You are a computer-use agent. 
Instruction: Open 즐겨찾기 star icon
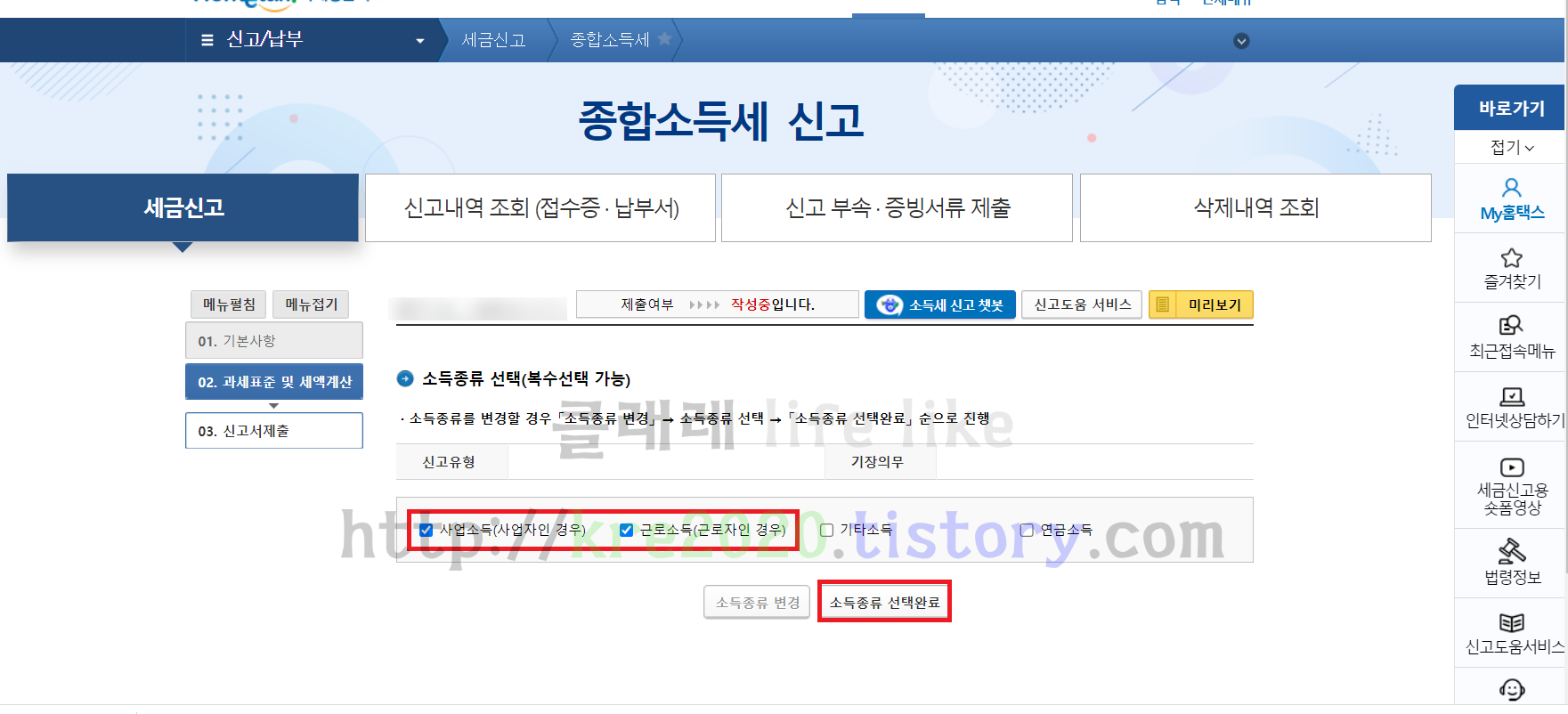pos(1512,258)
